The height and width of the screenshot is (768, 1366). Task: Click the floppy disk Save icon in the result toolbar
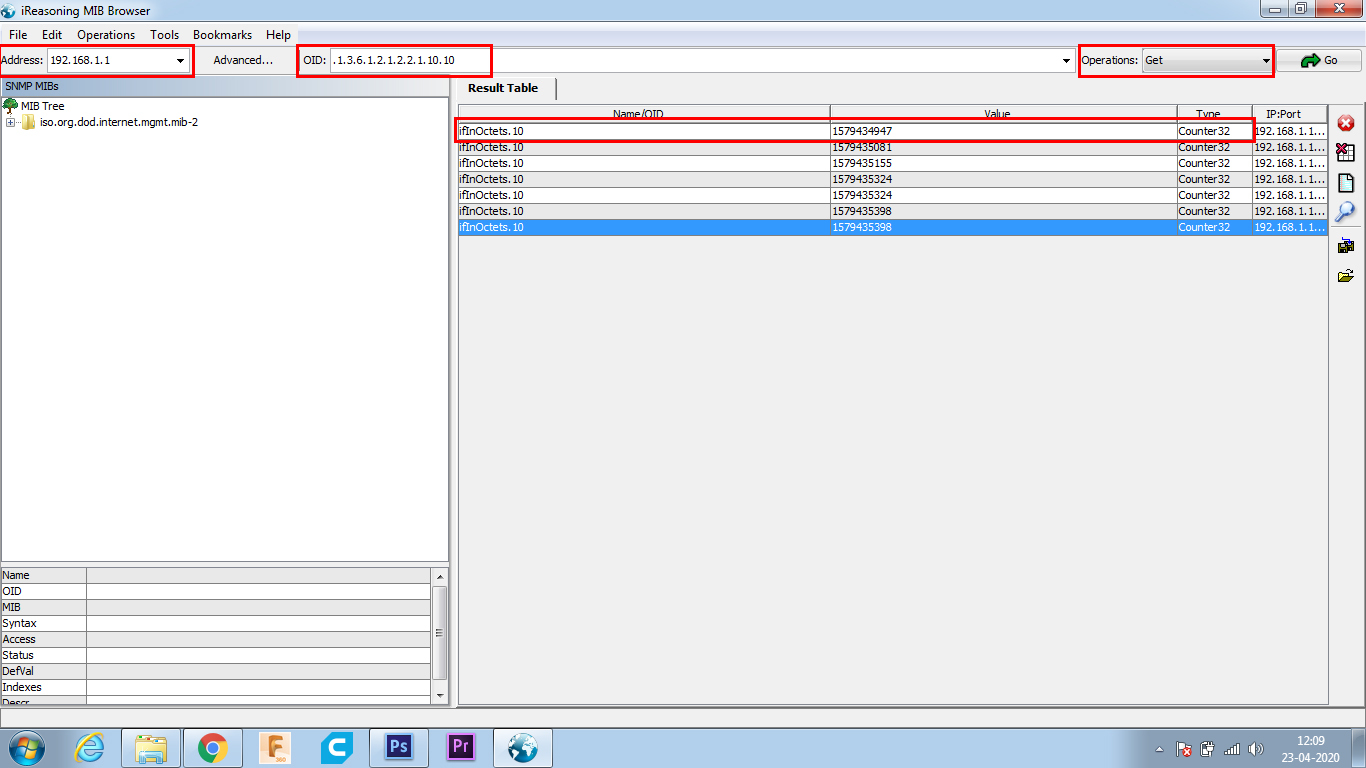point(1346,246)
